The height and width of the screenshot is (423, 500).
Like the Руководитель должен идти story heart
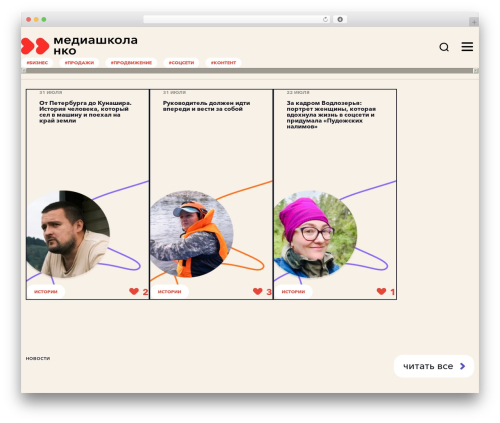258,291
